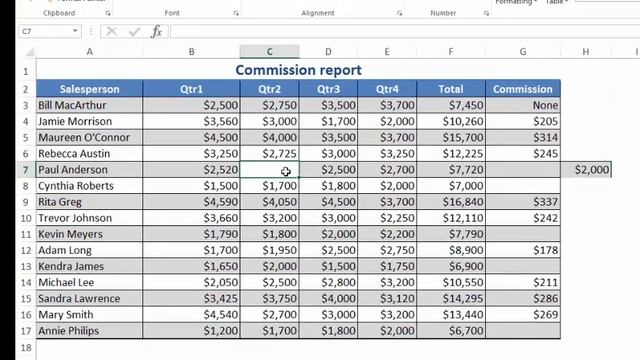Select the Trevor Johnson name cell

tap(89, 218)
